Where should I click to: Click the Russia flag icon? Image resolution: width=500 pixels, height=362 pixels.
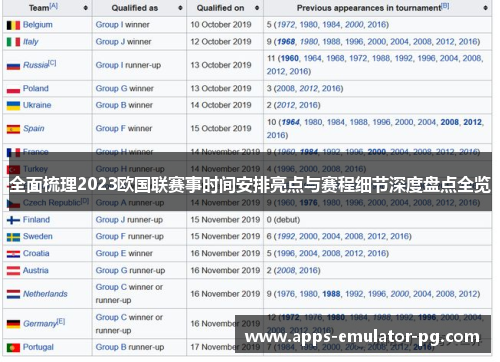point(13,65)
